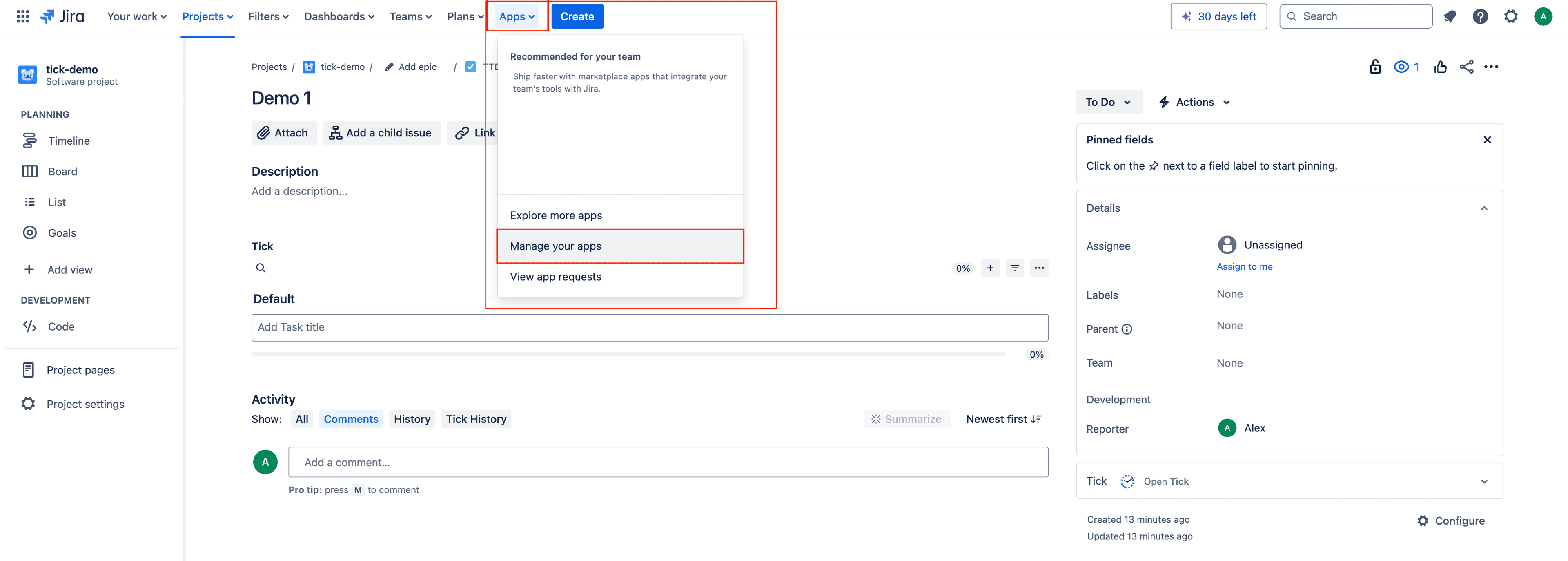Image resolution: width=1568 pixels, height=561 pixels.
Task: Click Add epic in breadcrumb
Action: [411, 67]
